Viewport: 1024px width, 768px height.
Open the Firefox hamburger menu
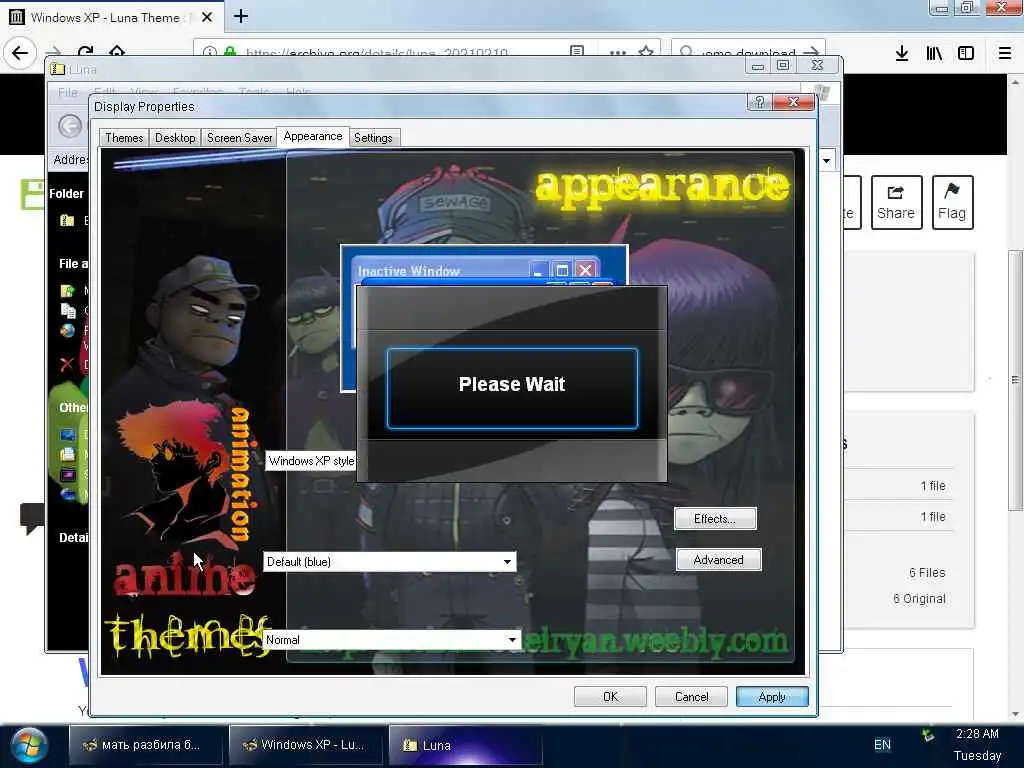[x=1005, y=54]
